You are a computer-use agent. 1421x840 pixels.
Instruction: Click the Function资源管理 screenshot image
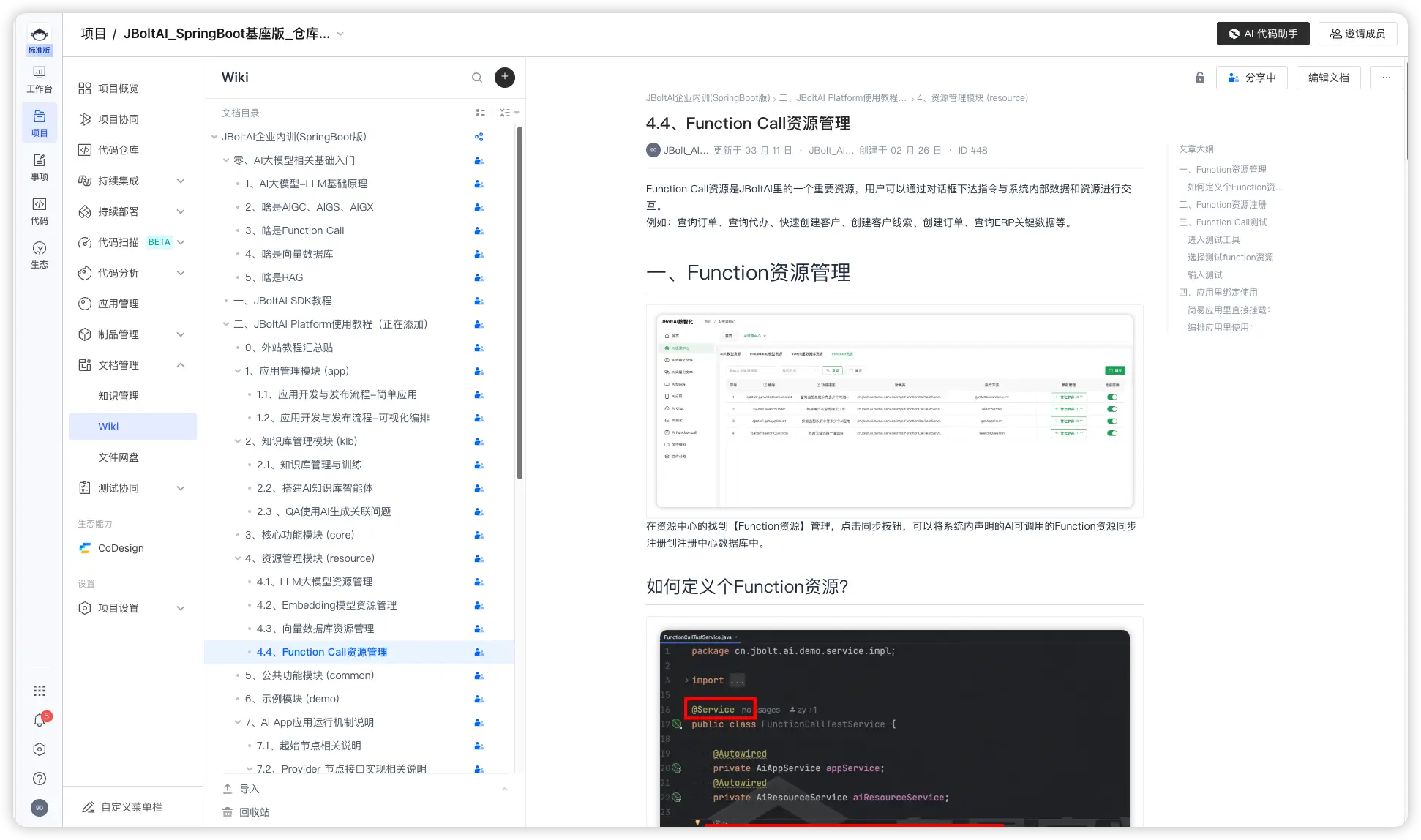(894, 411)
